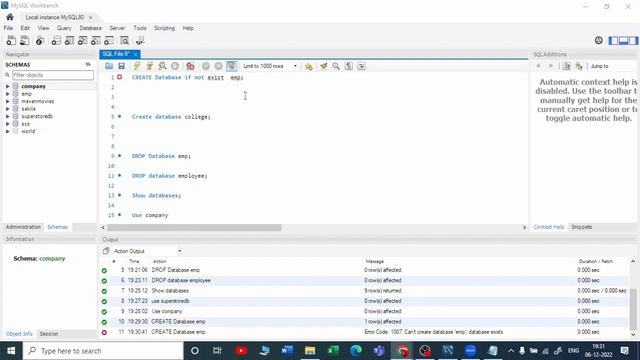The width and height of the screenshot is (640, 360).
Task: Open the search table data tool
Action: [x=124, y=40]
